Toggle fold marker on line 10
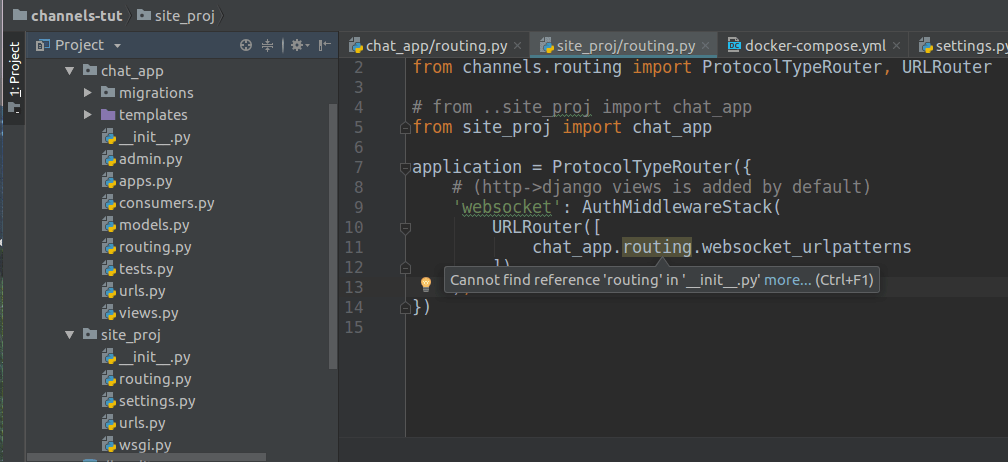Screen dimensions: 1008x462 click(x=404, y=227)
